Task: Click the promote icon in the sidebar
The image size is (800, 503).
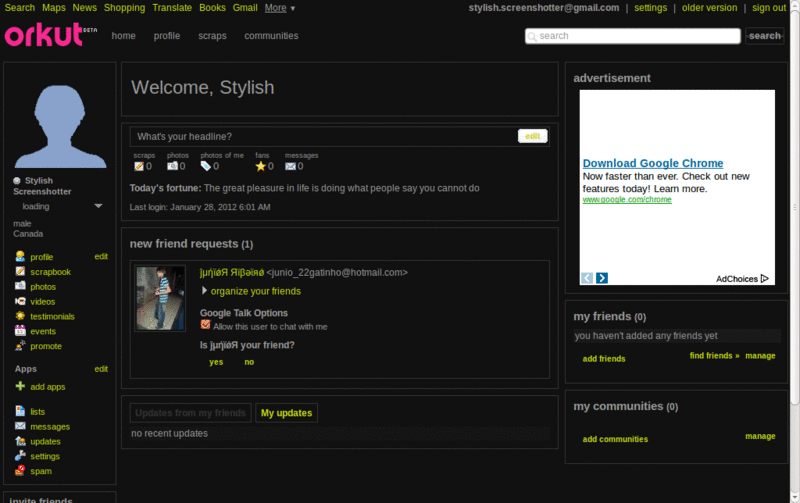Action: (20, 345)
